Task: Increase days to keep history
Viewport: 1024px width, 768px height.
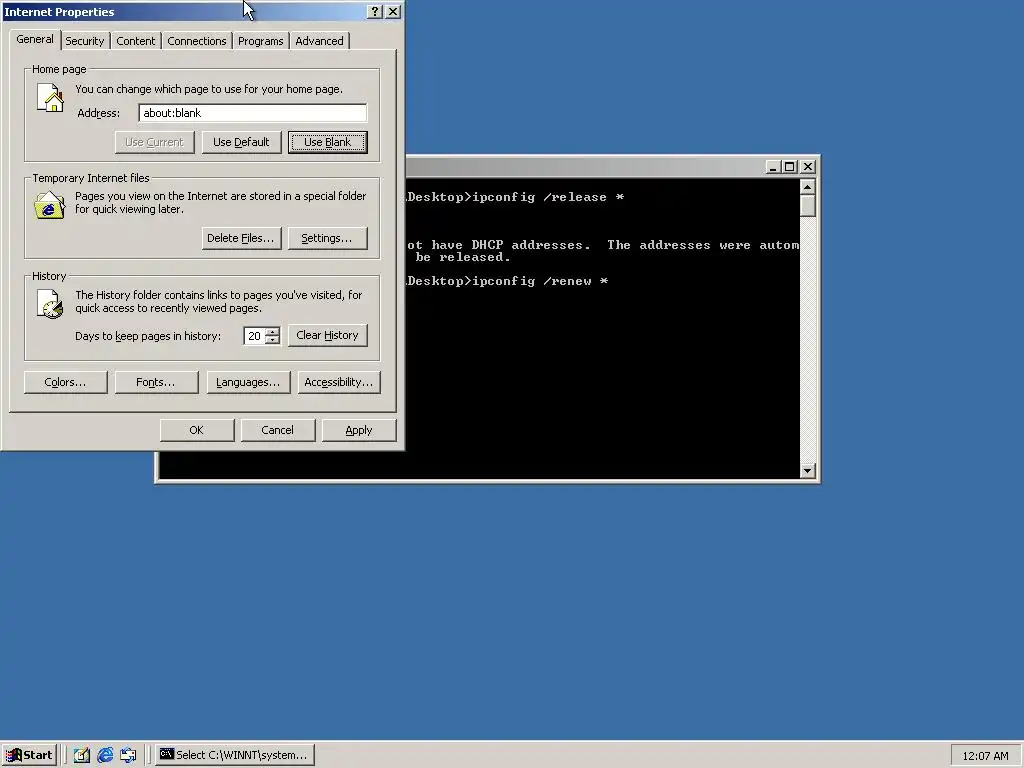Action: click(273, 332)
